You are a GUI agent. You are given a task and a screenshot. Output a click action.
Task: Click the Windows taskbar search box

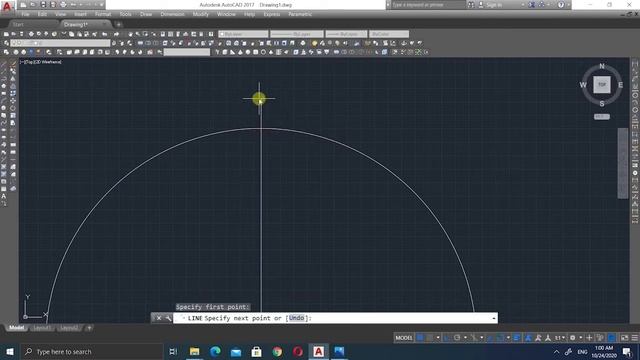pos(92,351)
